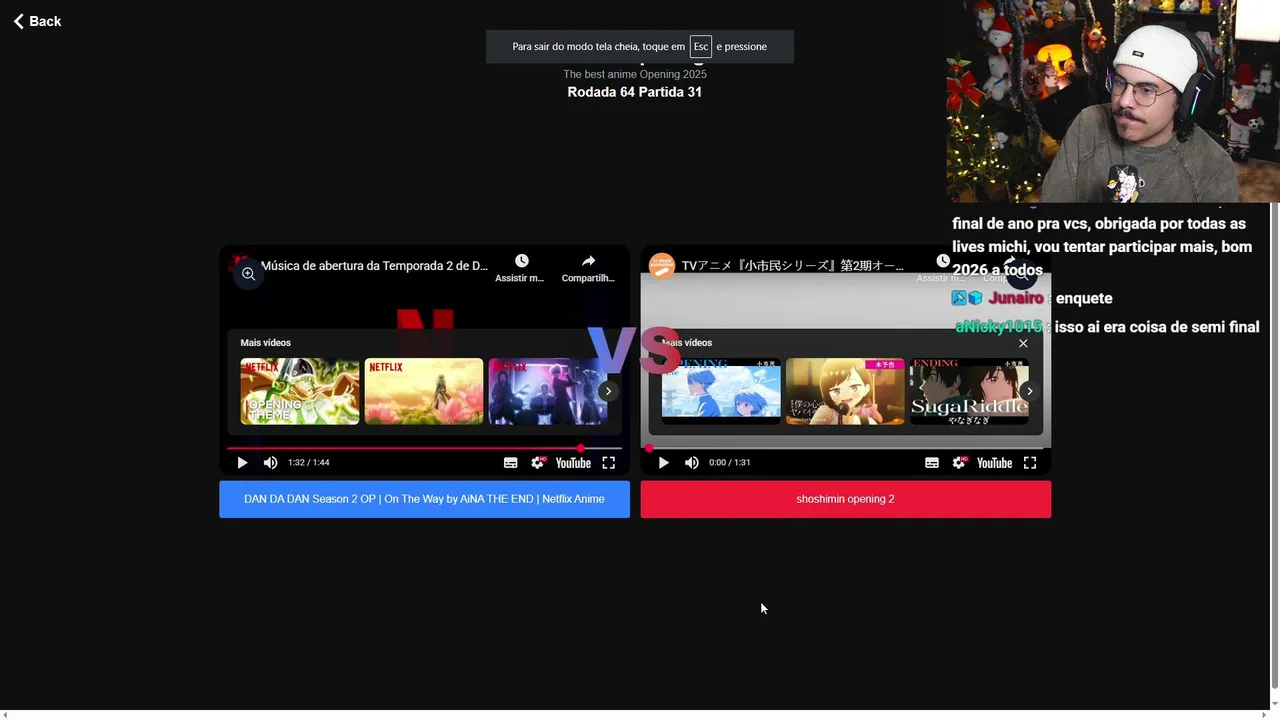
Task: Open blue Opening suggested thumbnail on right
Action: point(721,391)
